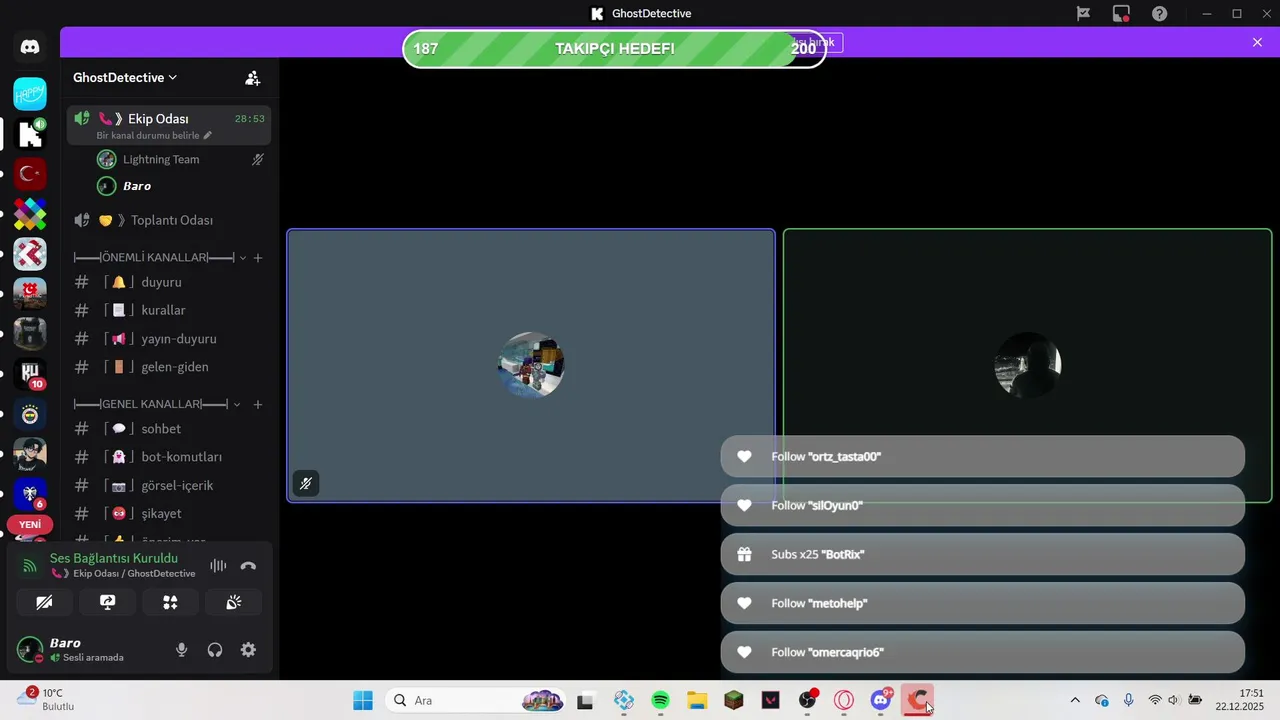Click the 'Follow metohelp' alert

(x=982, y=603)
